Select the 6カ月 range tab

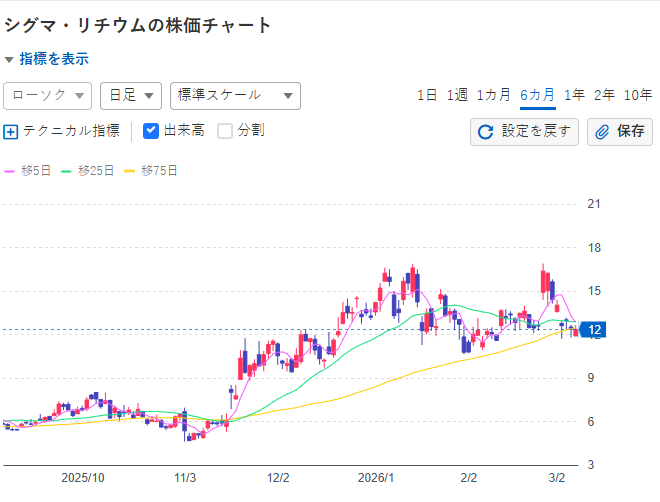pos(538,95)
